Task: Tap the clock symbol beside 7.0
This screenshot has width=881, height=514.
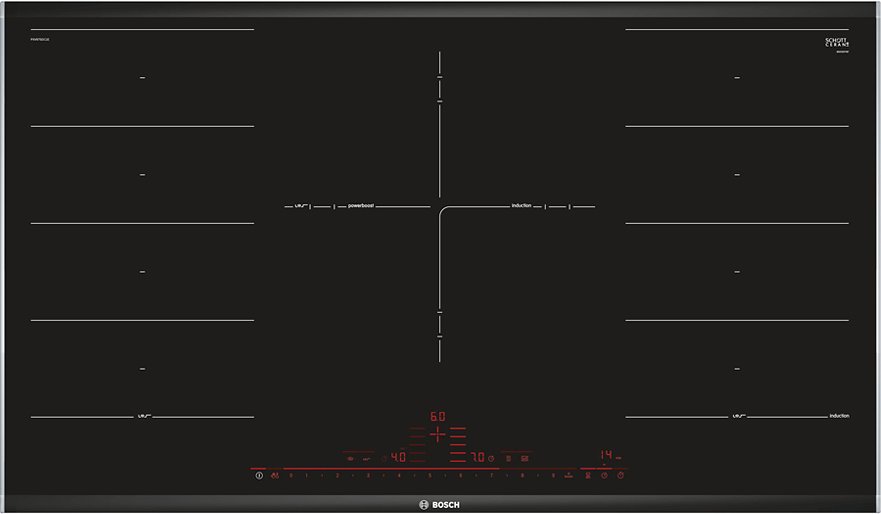Action: tap(491, 458)
